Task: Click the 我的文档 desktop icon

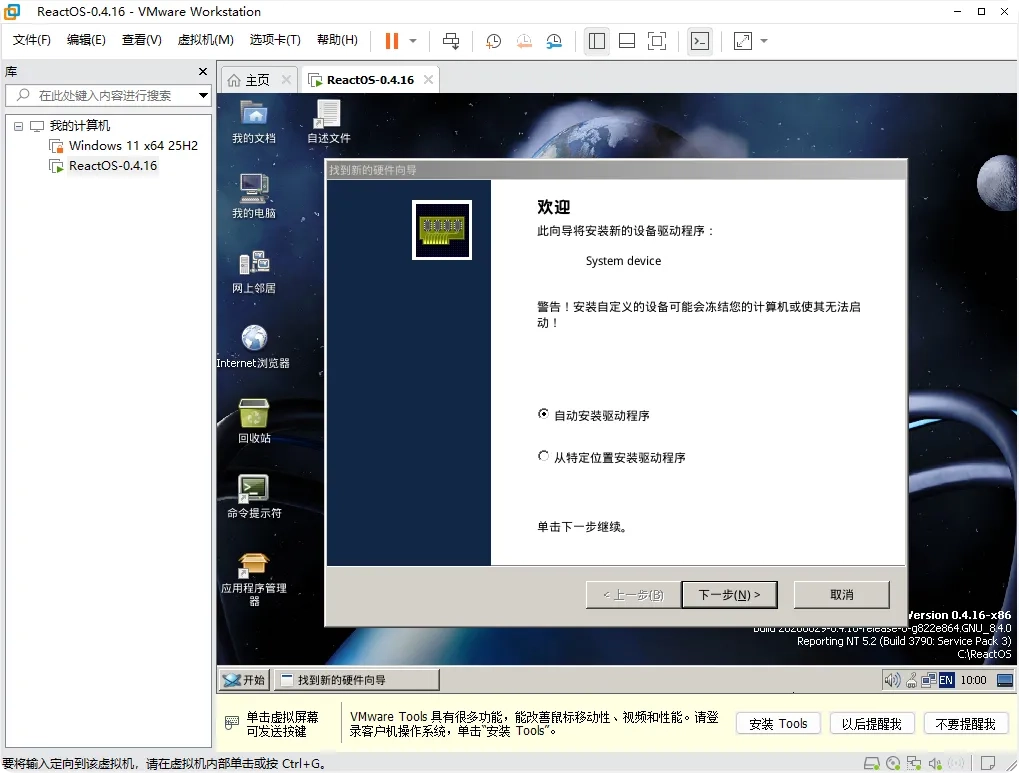Action: point(254,122)
